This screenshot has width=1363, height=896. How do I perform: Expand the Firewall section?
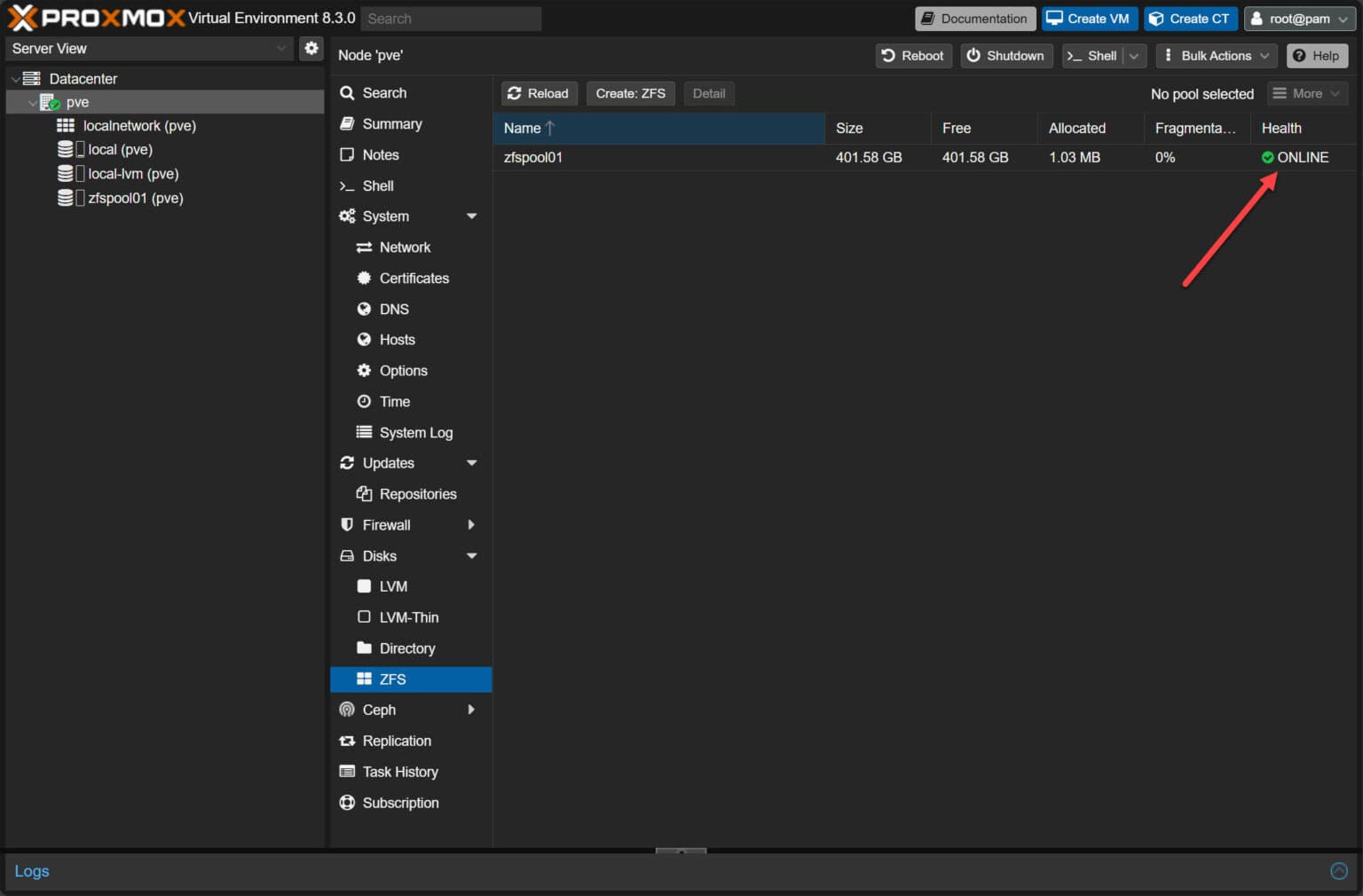pyautogui.click(x=471, y=524)
